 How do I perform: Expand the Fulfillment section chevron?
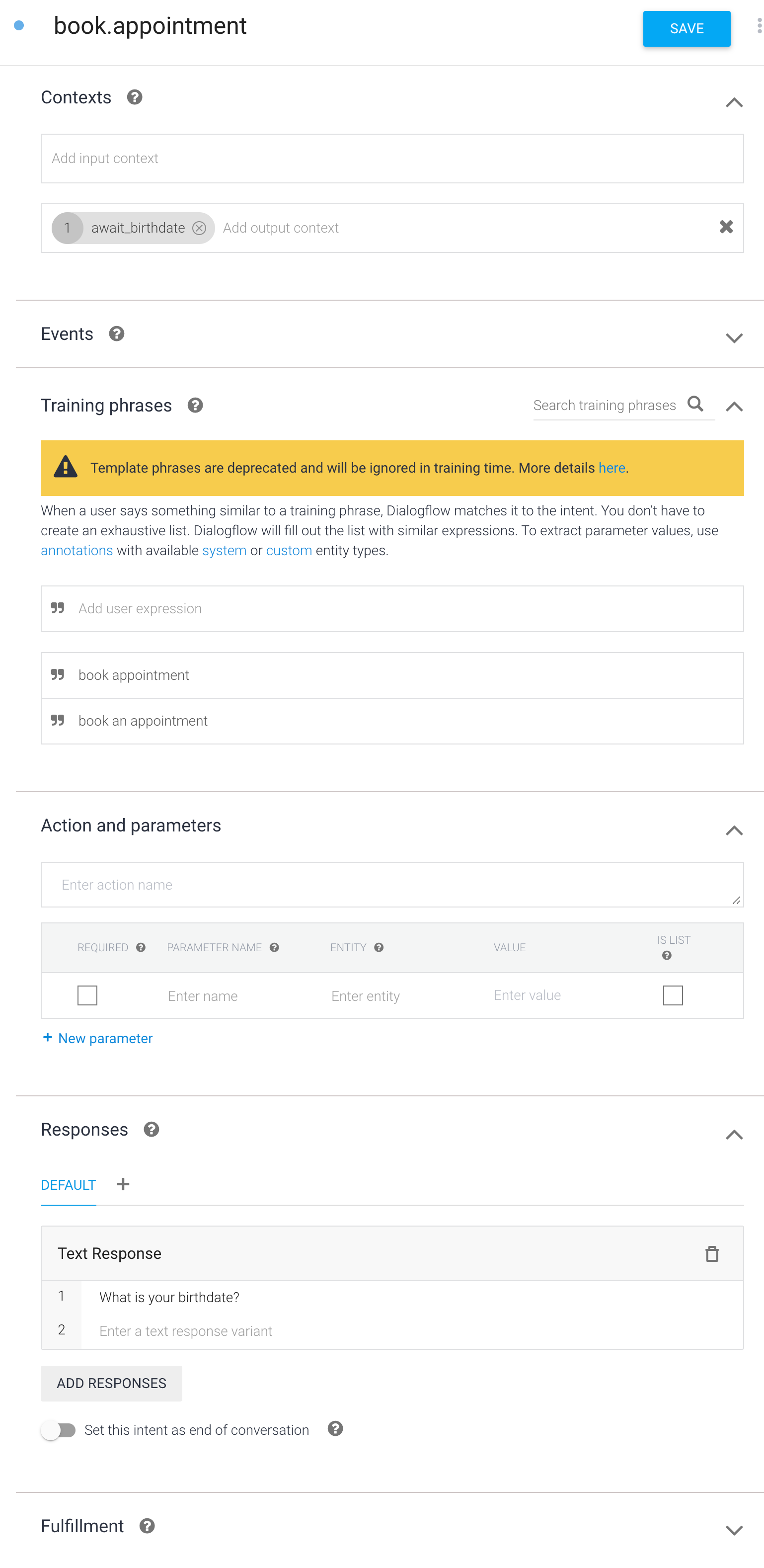tap(734, 1530)
